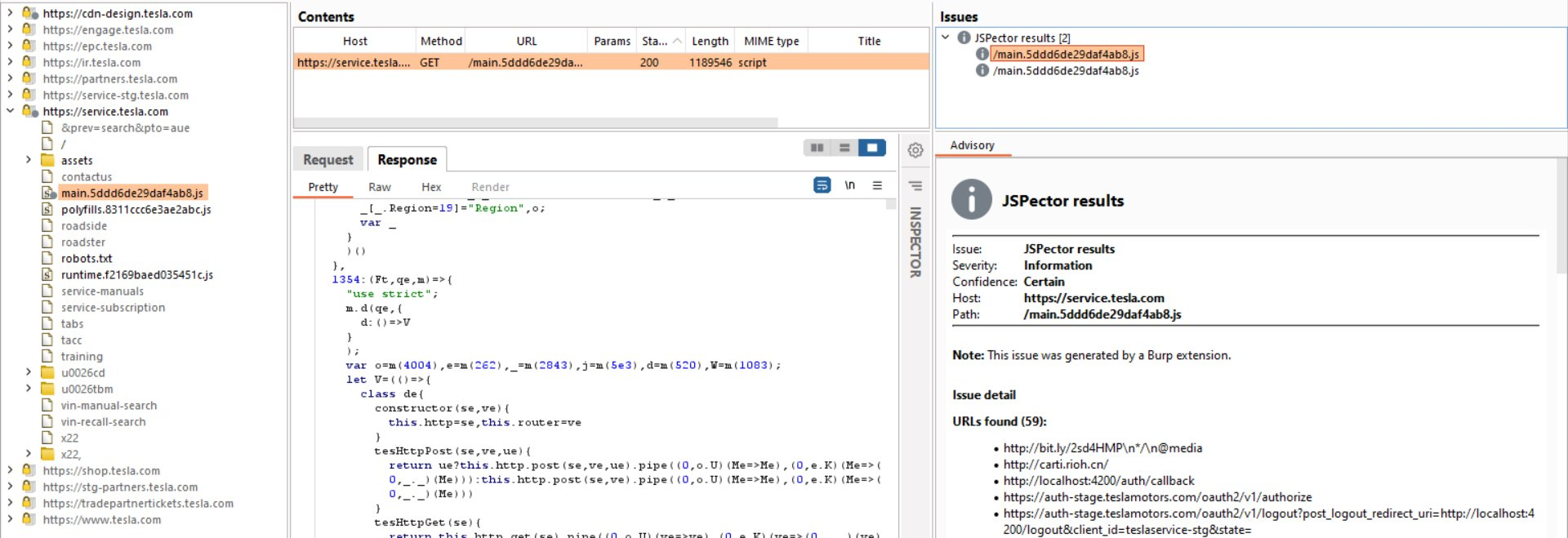Expand the https://engage.tesla.com node
1568x538 pixels.
click(x=10, y=29)
